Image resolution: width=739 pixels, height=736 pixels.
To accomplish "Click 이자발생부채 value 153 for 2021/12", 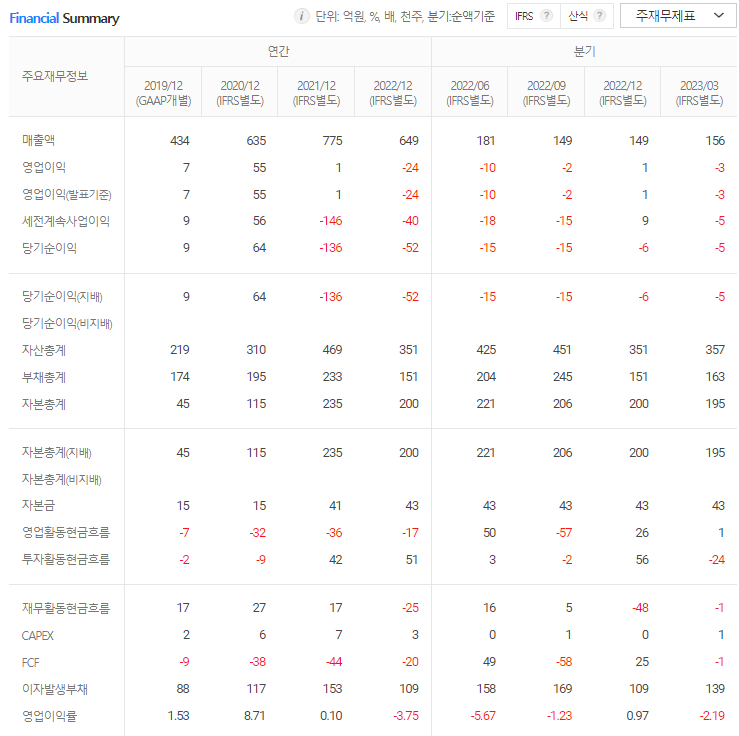I will pyautogui.click(x=332, y=688).
